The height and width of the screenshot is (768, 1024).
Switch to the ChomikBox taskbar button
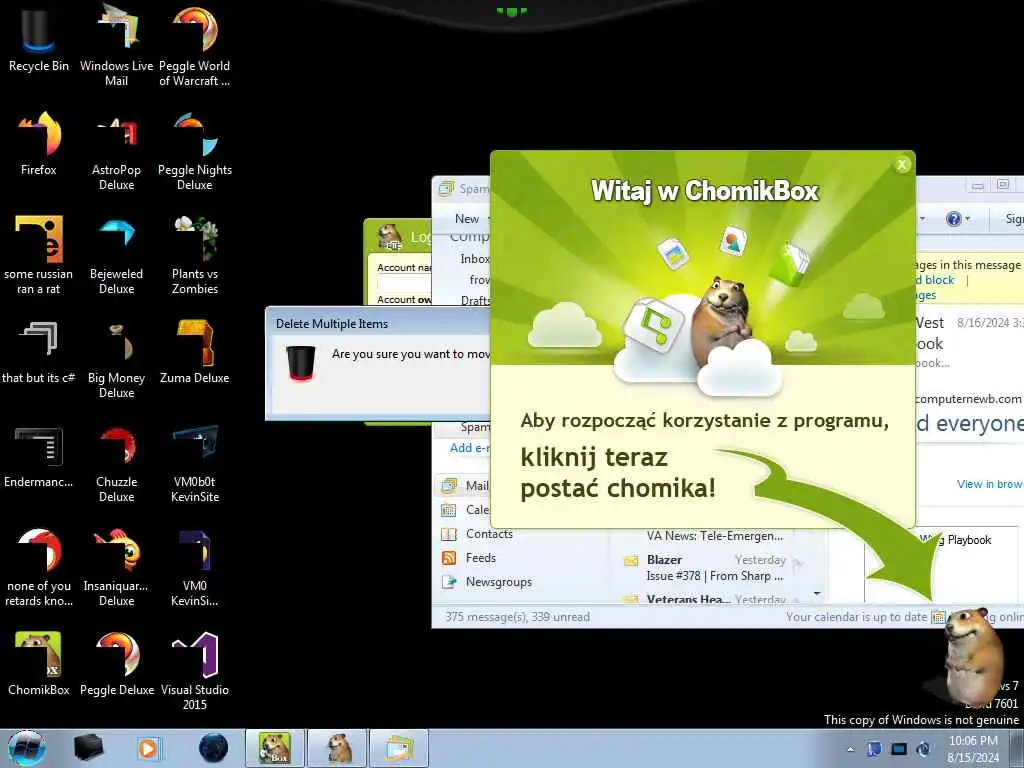pos(275,748)
